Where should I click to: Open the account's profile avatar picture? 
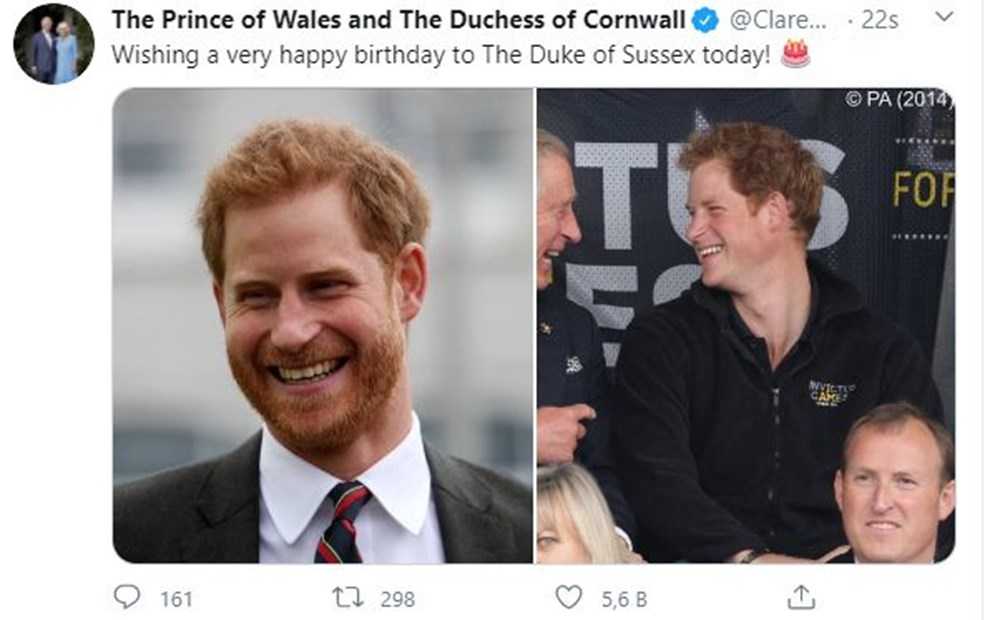pyautogui.click(x=54, y=44)
